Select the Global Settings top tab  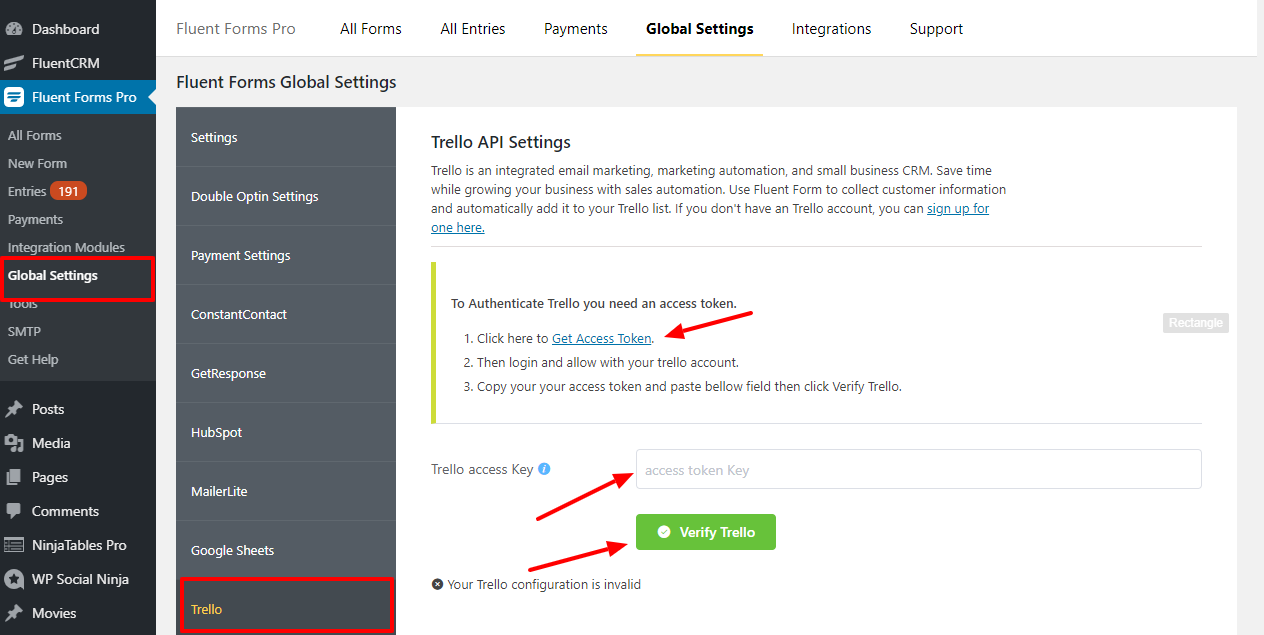coord(700,29)
